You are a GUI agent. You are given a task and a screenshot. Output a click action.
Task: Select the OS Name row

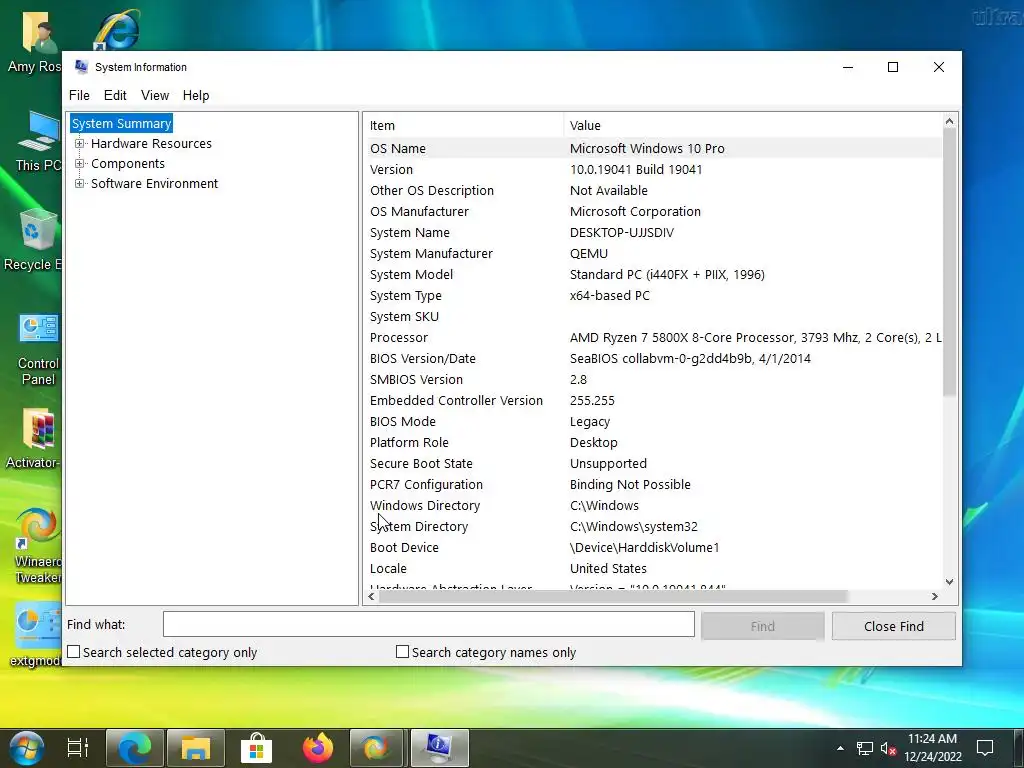[653, 148]
